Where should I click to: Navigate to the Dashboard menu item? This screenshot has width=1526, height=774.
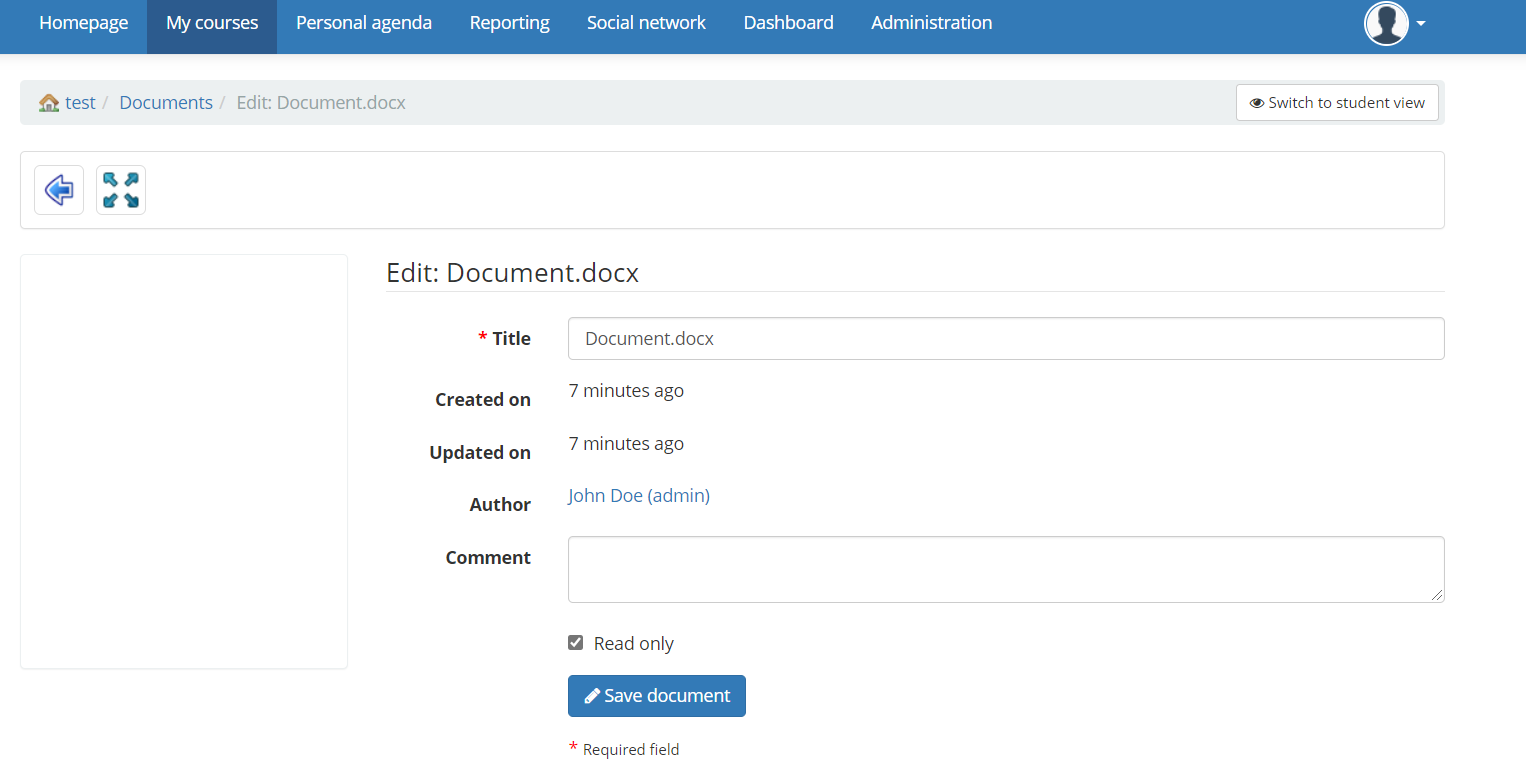coord(788,23)
